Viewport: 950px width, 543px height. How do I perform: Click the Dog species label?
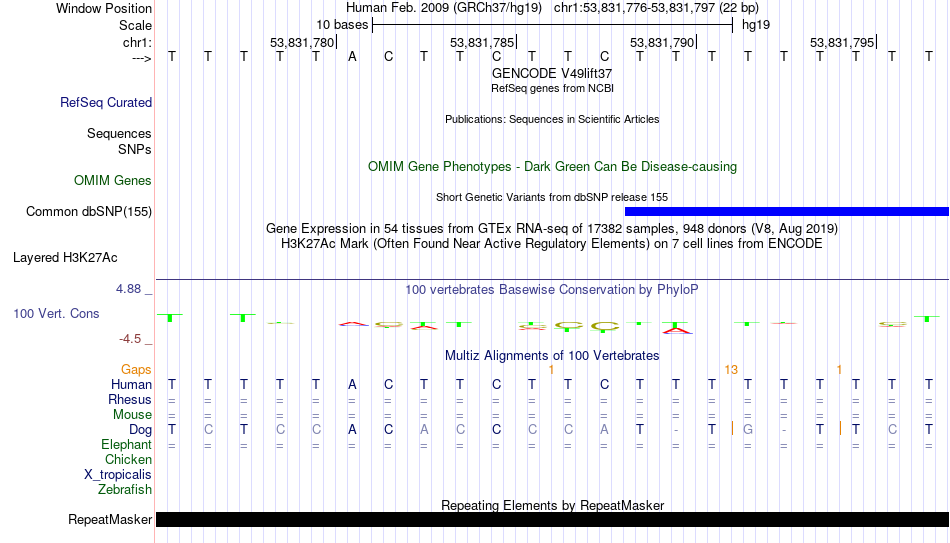pos(141,430)
